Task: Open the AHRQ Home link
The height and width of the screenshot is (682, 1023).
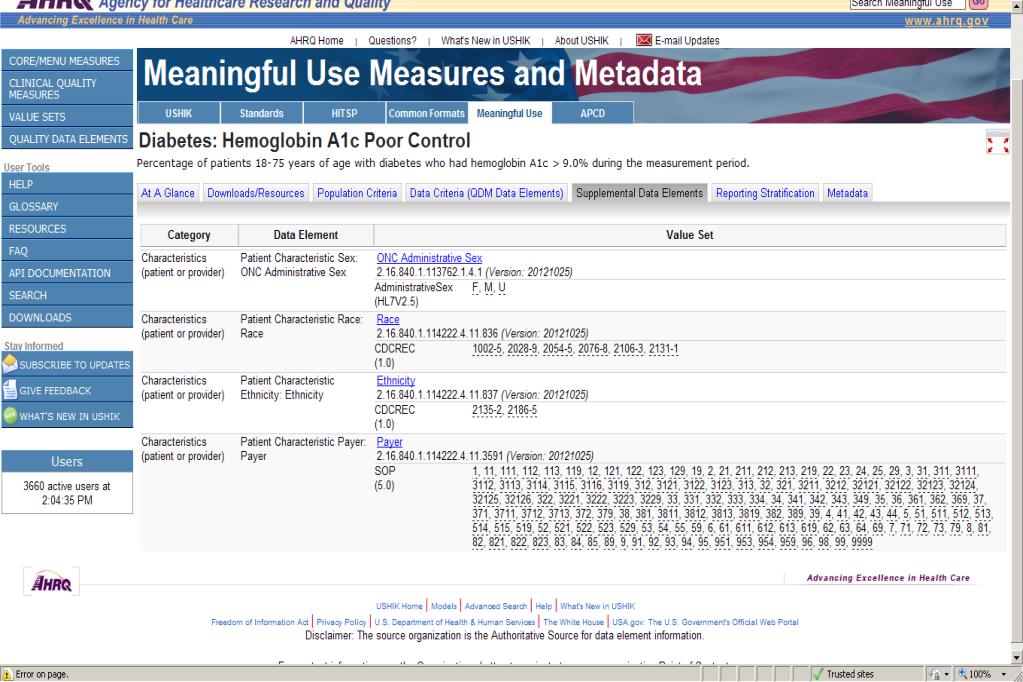Action: click(x=316, y=40)
